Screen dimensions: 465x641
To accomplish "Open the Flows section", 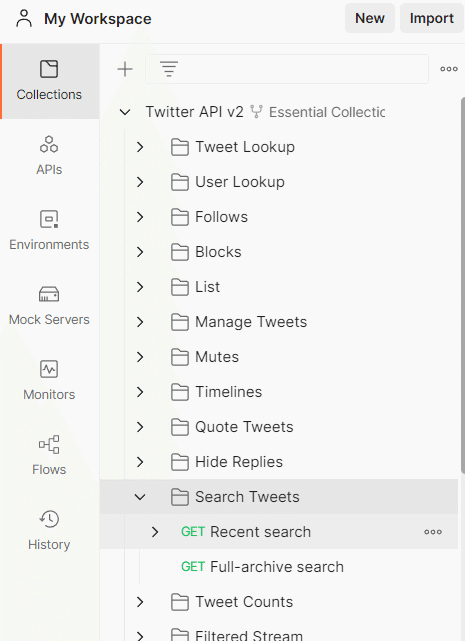I will [x=49, y=455].
